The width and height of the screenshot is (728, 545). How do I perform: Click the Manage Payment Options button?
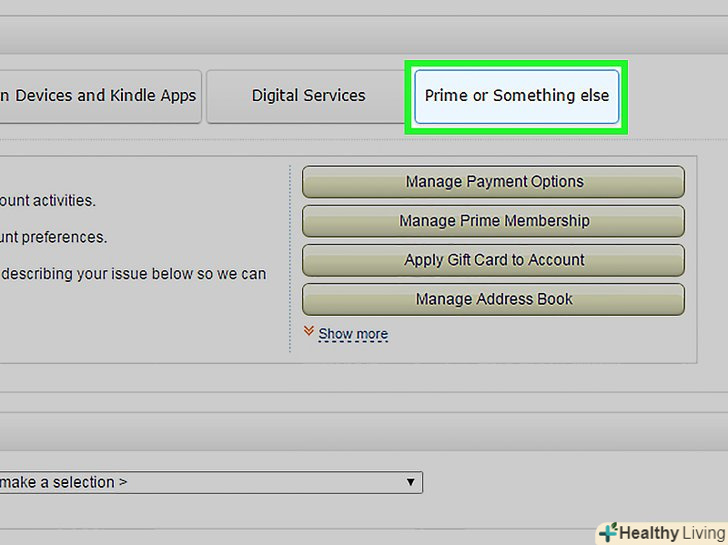493,182
